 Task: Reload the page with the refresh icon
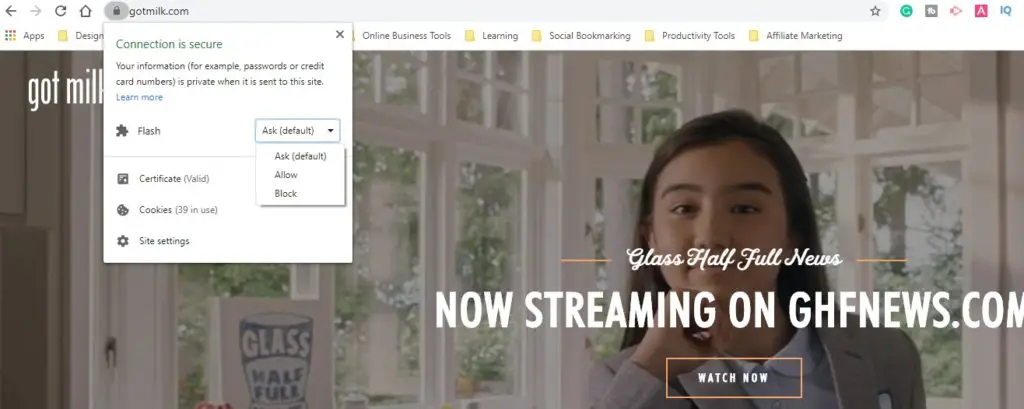click(61, 11)
